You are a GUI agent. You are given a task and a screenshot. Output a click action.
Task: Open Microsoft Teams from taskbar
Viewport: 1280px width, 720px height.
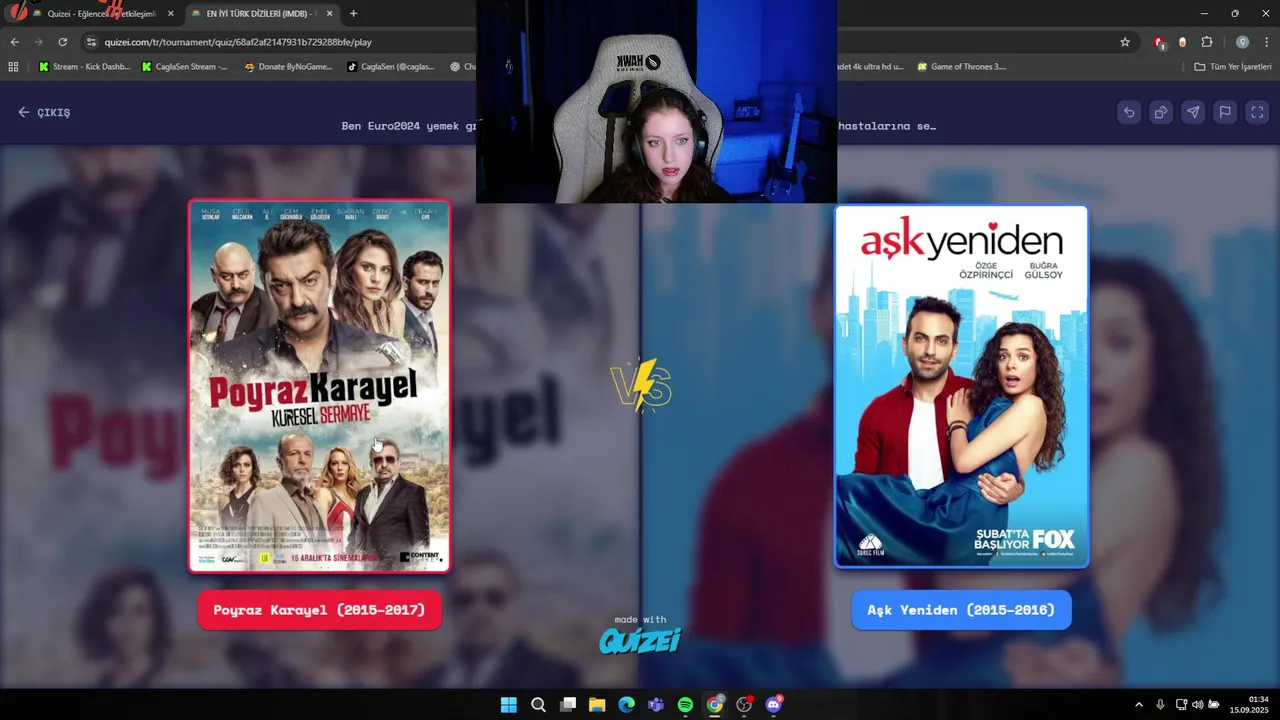tap(656, 705)
